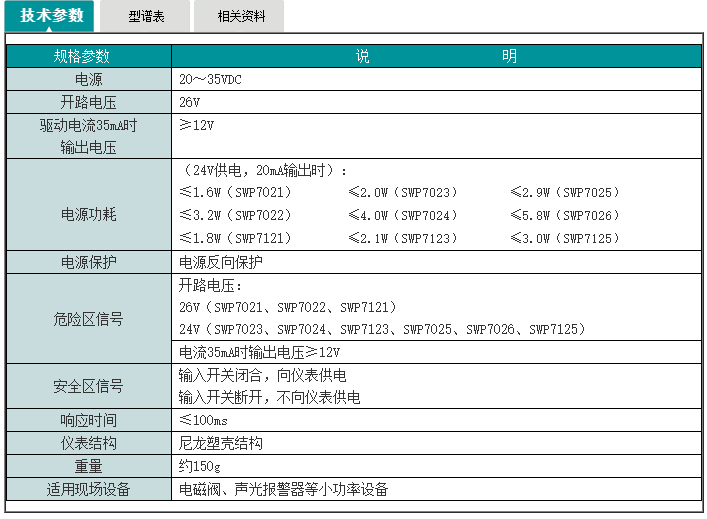
Task: Select the 规格参数 header cell
Action: coord(89,56)
